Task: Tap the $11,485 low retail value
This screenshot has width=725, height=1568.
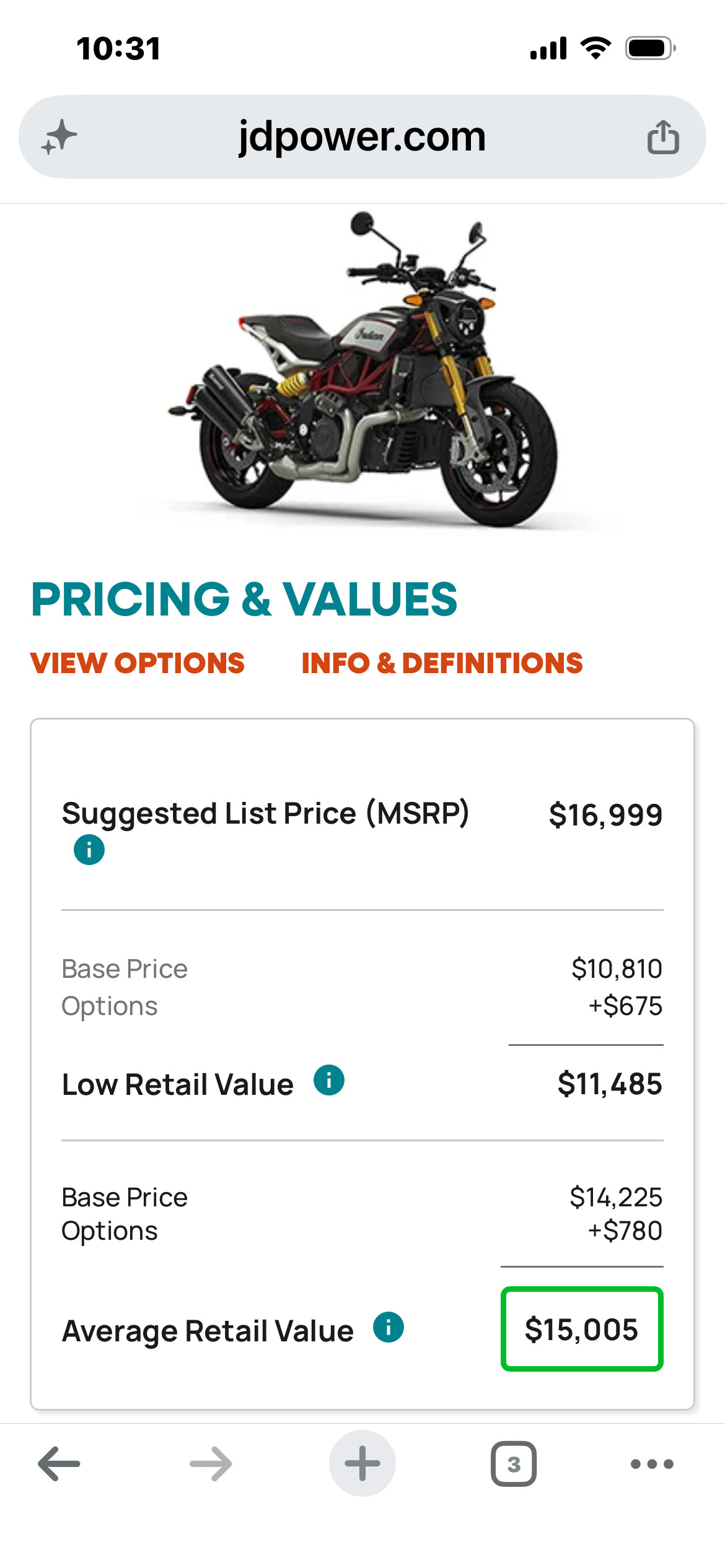Action: (x=610, y=1084)
